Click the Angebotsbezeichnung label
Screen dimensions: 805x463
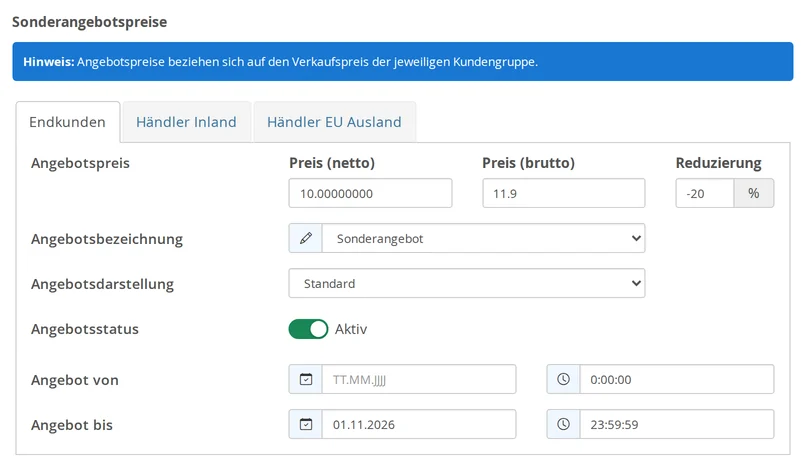(107, 239)
